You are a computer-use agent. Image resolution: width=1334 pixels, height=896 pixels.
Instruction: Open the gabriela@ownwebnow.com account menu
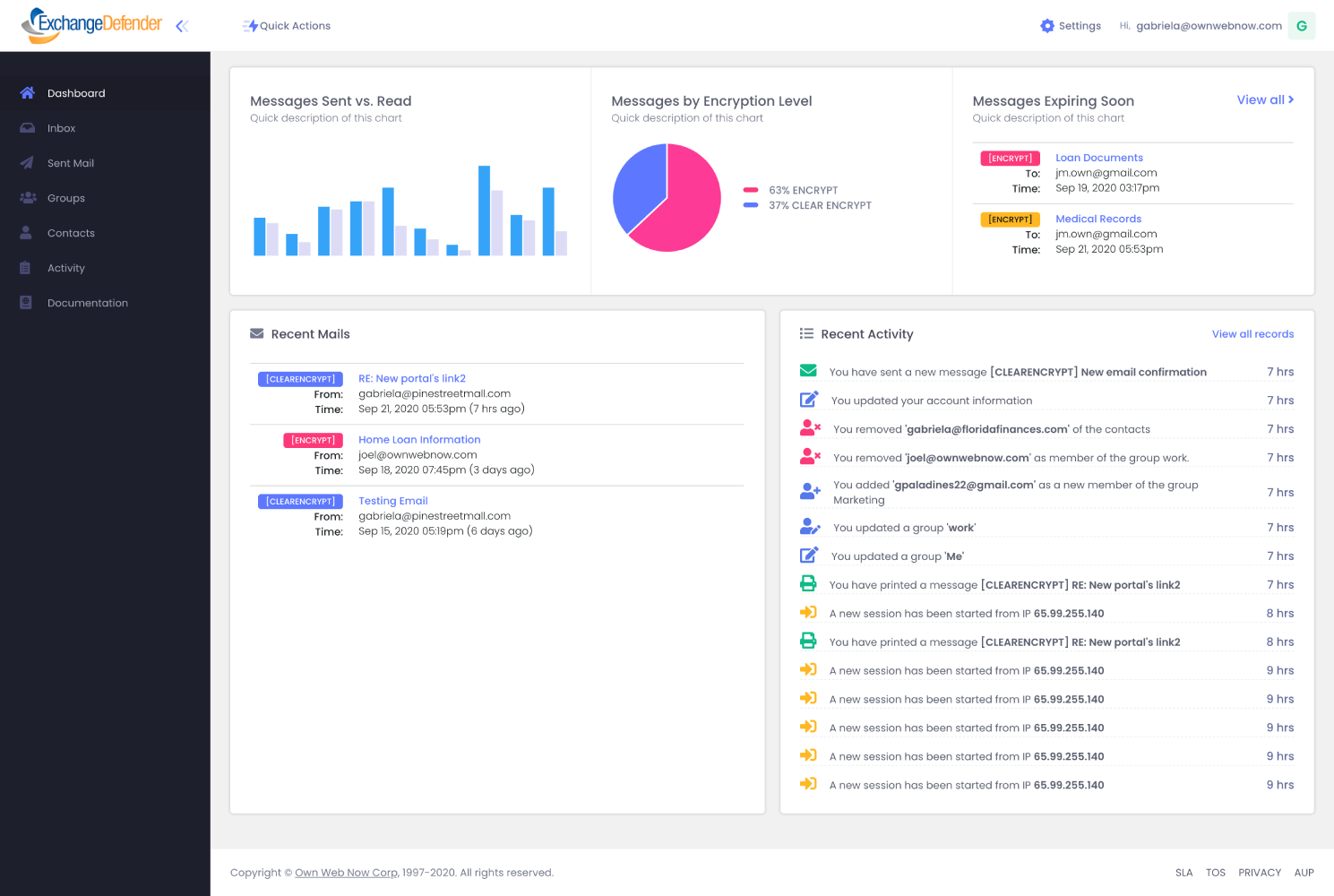[1209, 25]
